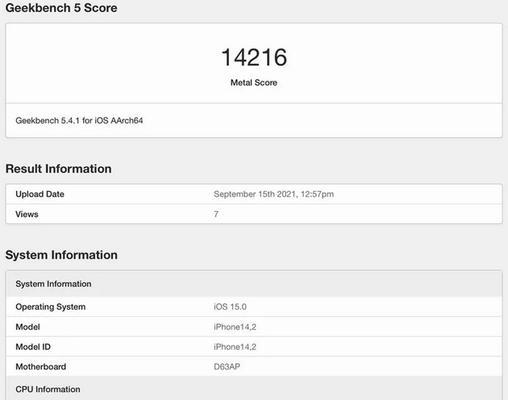Select the iPhone14,2 value in Model ID row
Image resolution: width=508 pixels, height=400 pixels.
coord(235,347)
